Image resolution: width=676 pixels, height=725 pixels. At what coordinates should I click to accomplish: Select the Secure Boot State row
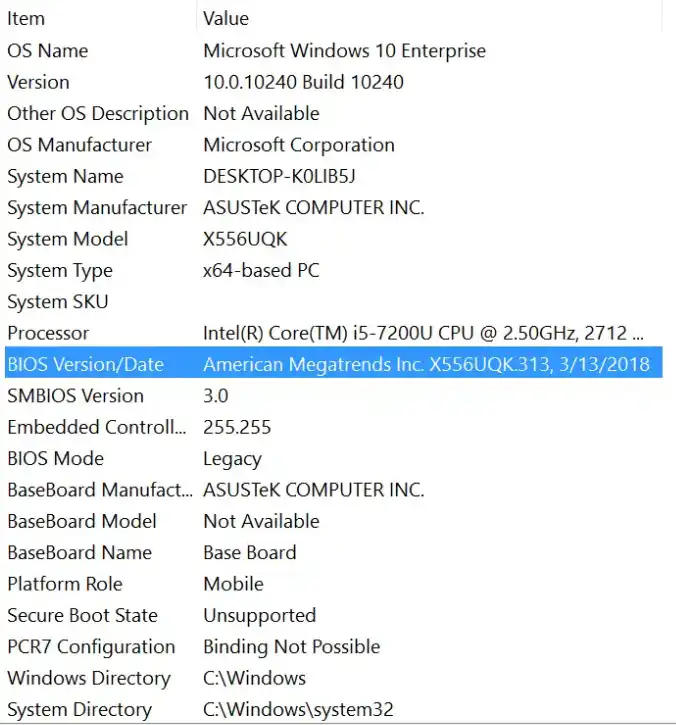82,616
